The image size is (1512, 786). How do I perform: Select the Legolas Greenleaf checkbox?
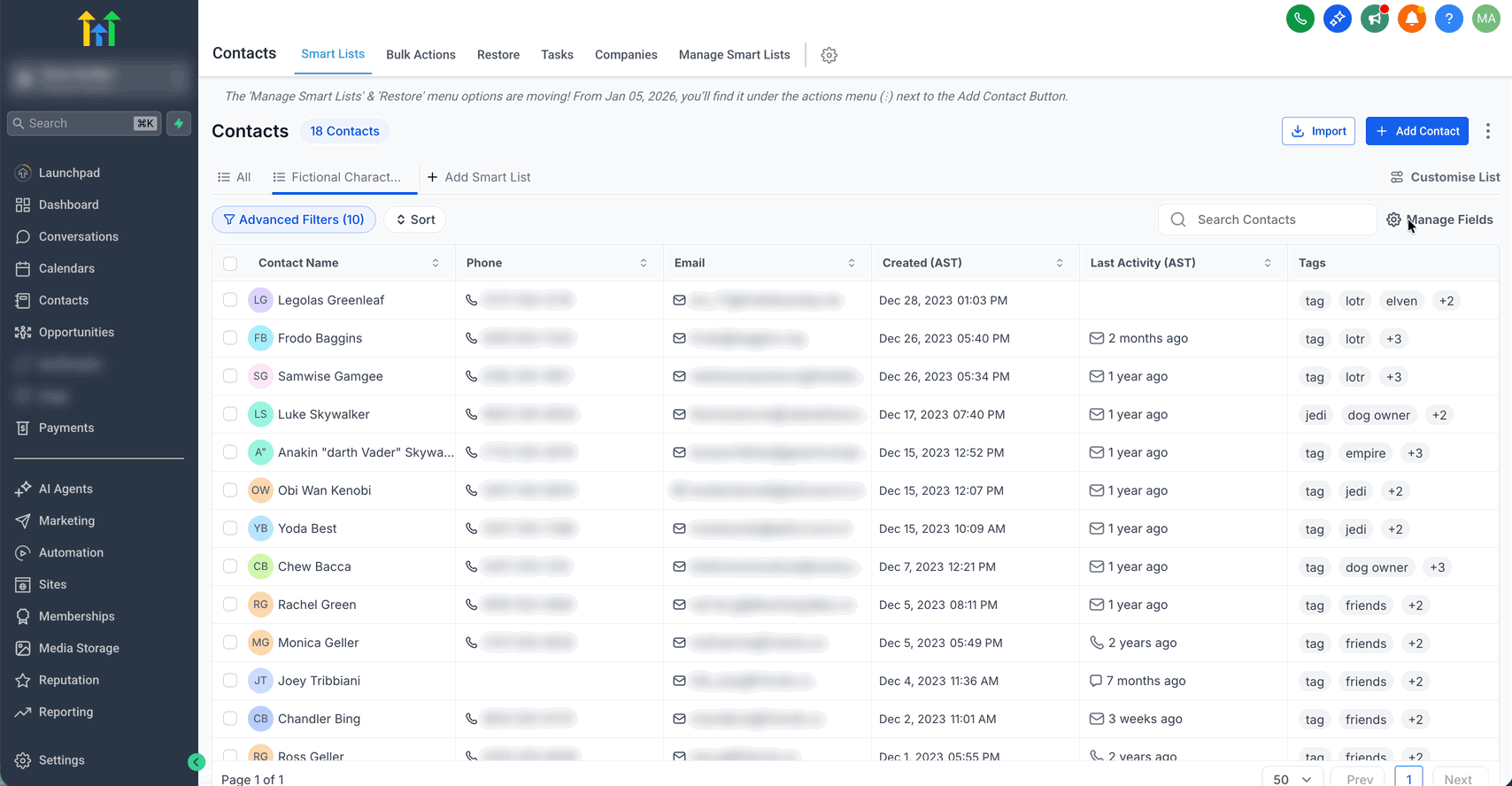[x=230, y=300]
